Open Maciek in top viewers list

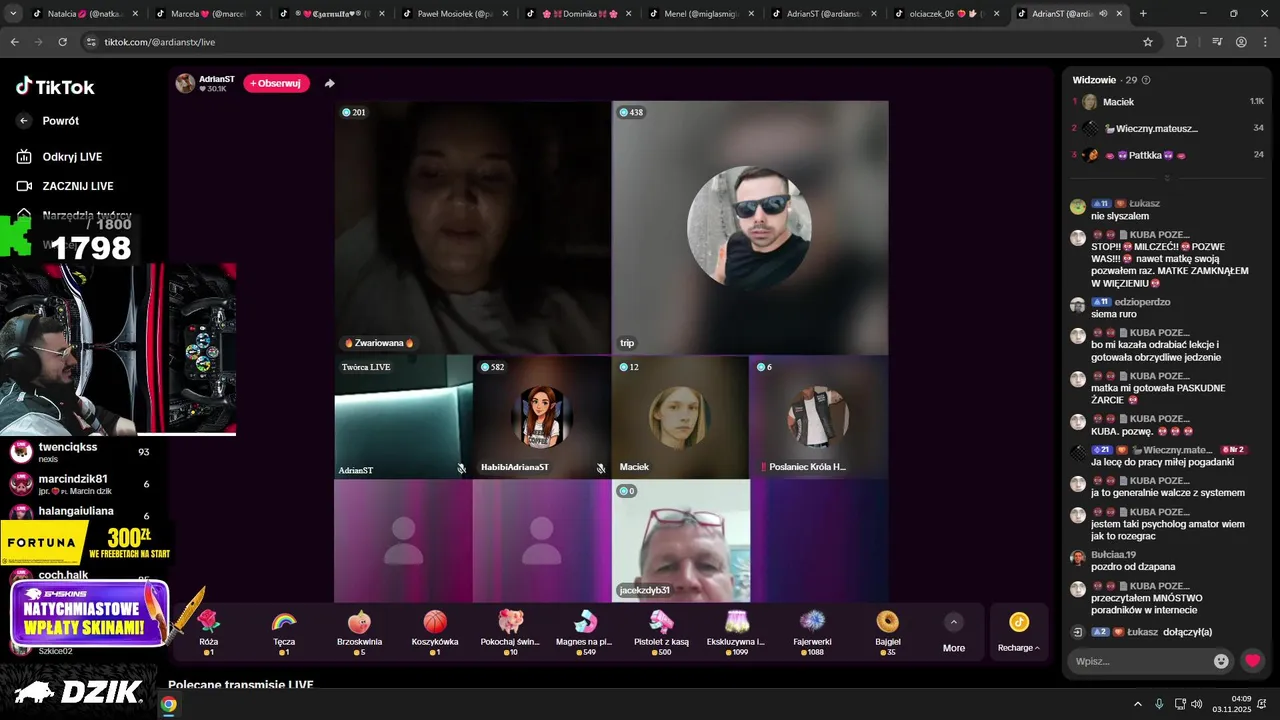click(x=1168, y=102)
